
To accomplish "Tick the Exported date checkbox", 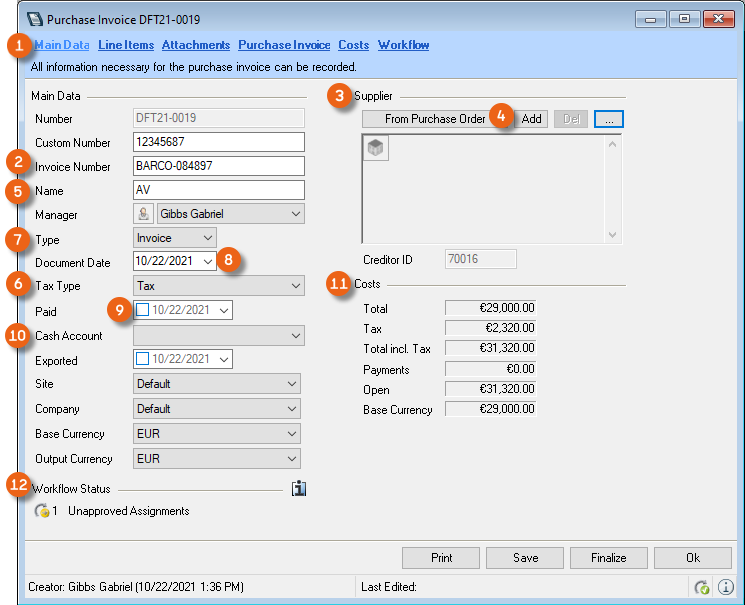I will point(142,359).
